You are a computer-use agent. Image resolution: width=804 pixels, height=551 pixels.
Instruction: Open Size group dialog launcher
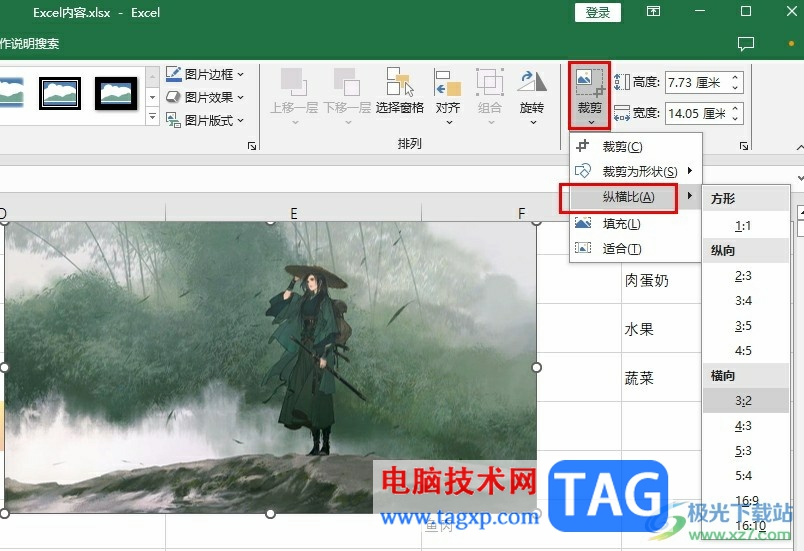tap(743, 146)
